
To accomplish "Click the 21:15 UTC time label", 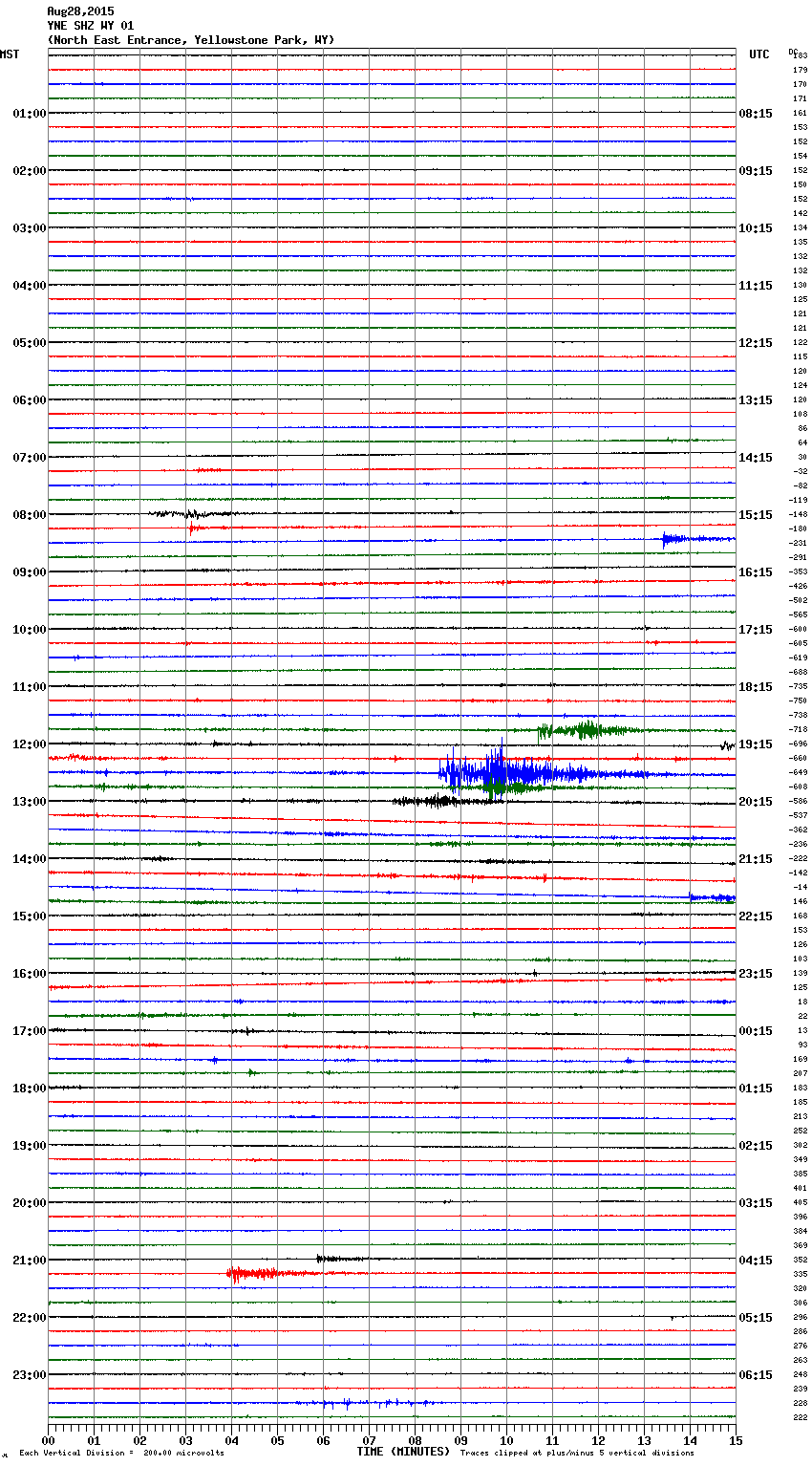I will coord(756,859).
